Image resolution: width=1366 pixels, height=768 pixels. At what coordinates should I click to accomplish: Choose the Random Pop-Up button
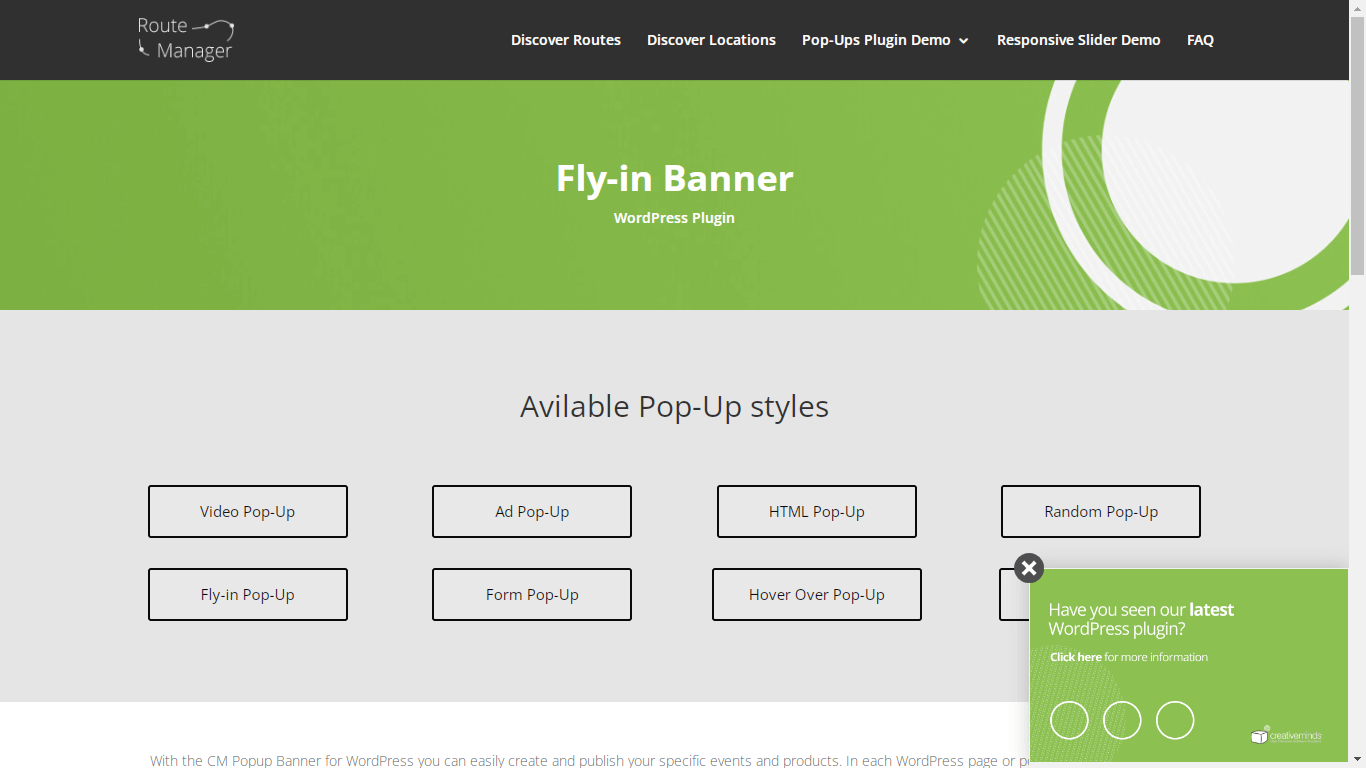[x=1101, y=512]
